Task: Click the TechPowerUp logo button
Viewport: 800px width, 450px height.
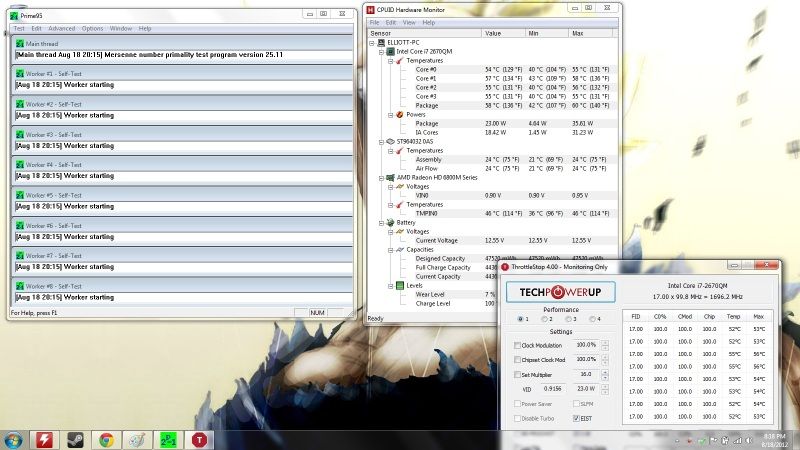Action: [x=560, y=292]
